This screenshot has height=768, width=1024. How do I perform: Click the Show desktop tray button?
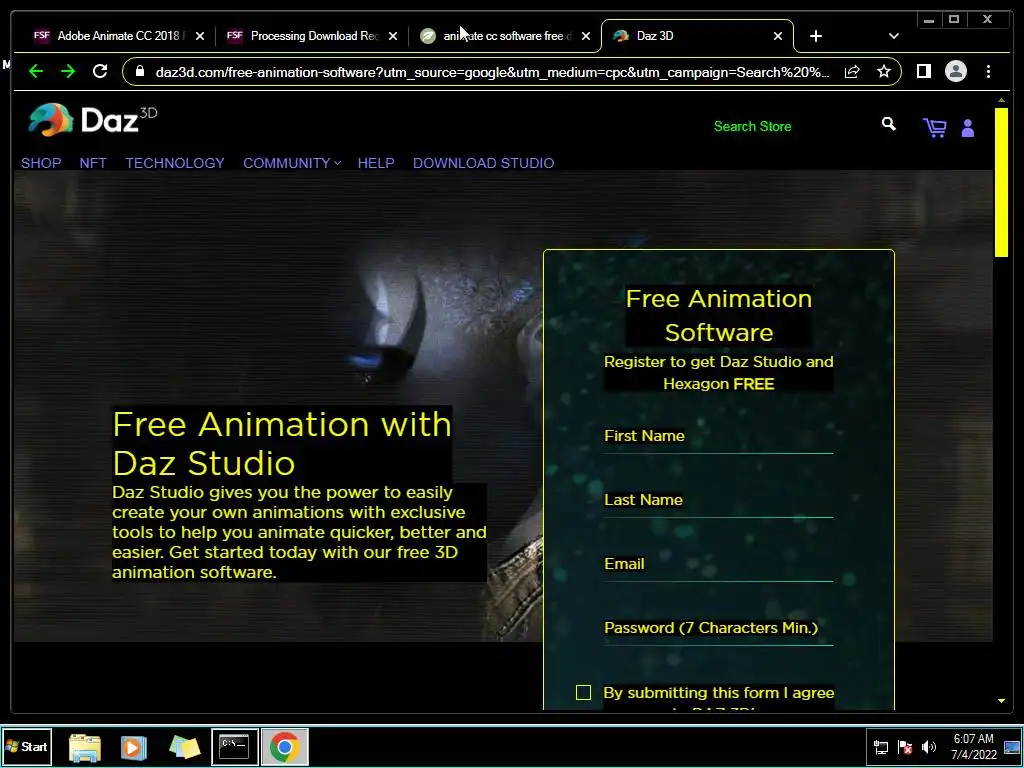(1012, 747)
